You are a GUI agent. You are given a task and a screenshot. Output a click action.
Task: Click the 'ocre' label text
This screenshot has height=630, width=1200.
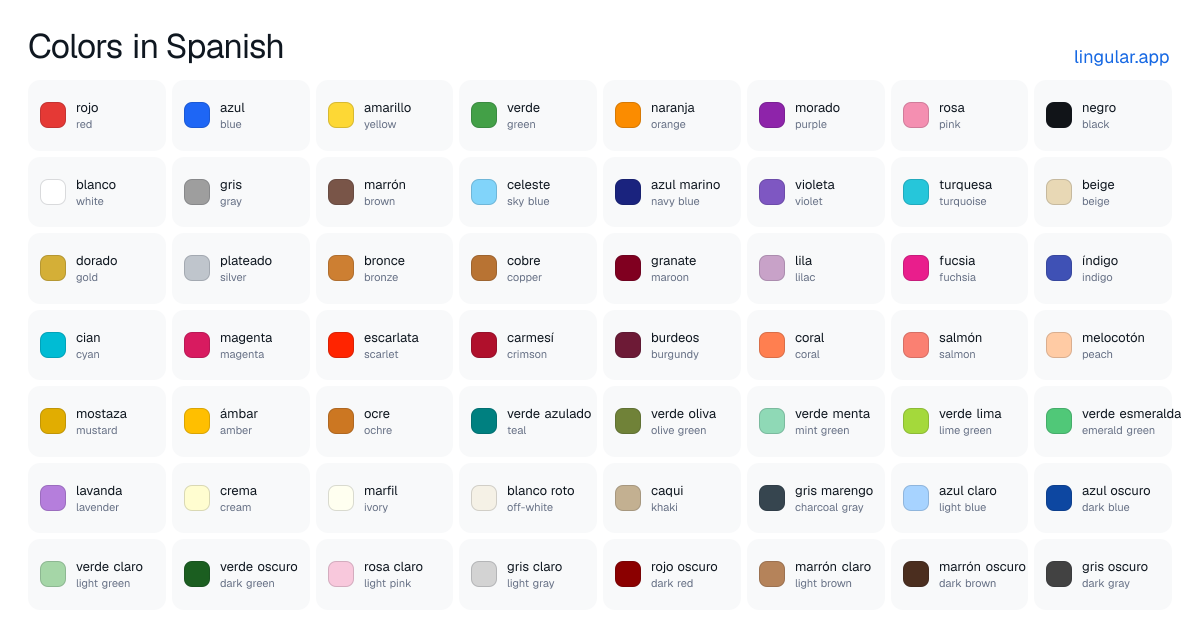point(377,414)
